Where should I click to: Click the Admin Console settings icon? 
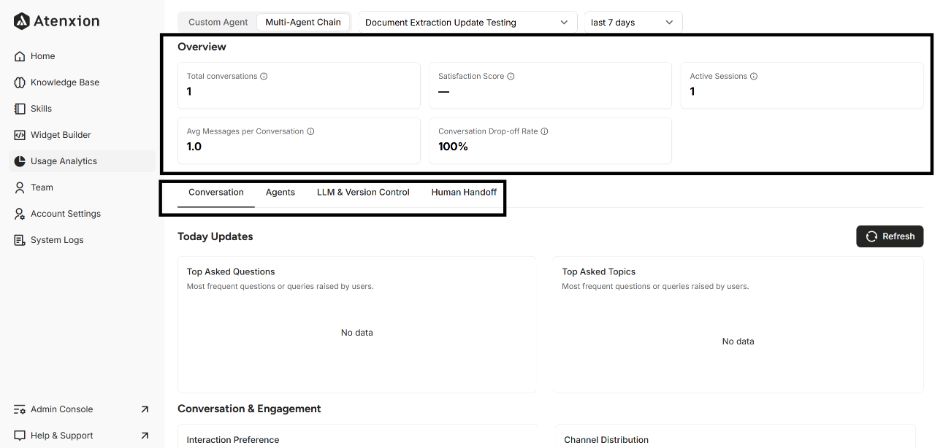19,410
